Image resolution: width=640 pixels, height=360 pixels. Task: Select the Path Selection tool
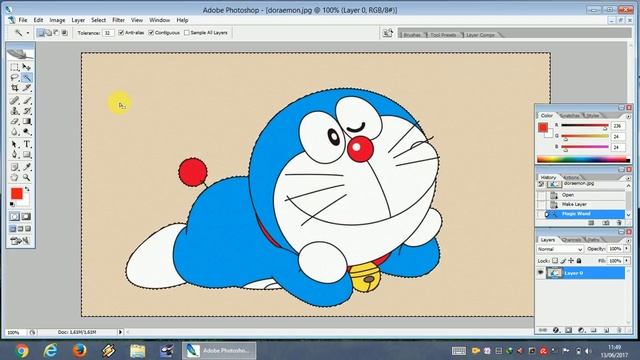coord(15,144)
